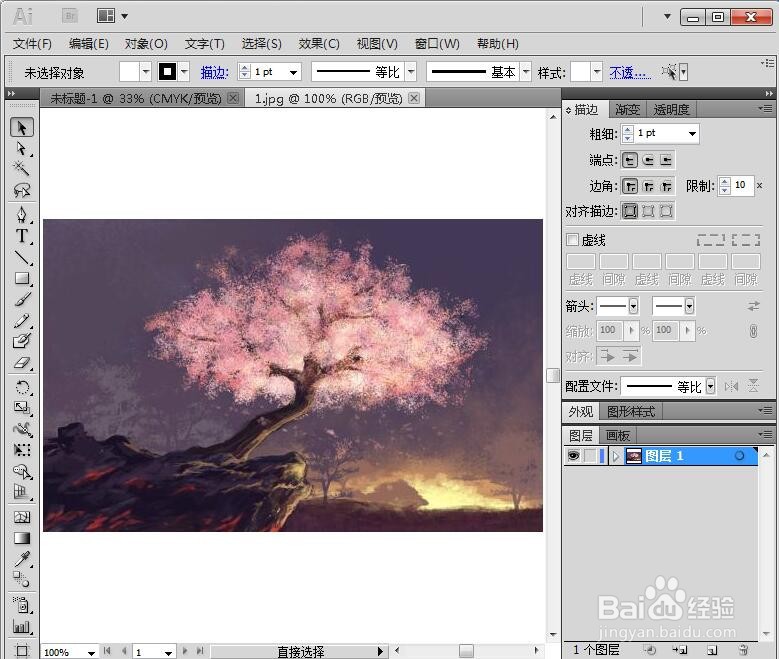779x659 pixels.
Task: Select the Pencil tool
Action: tap(22, 320)
